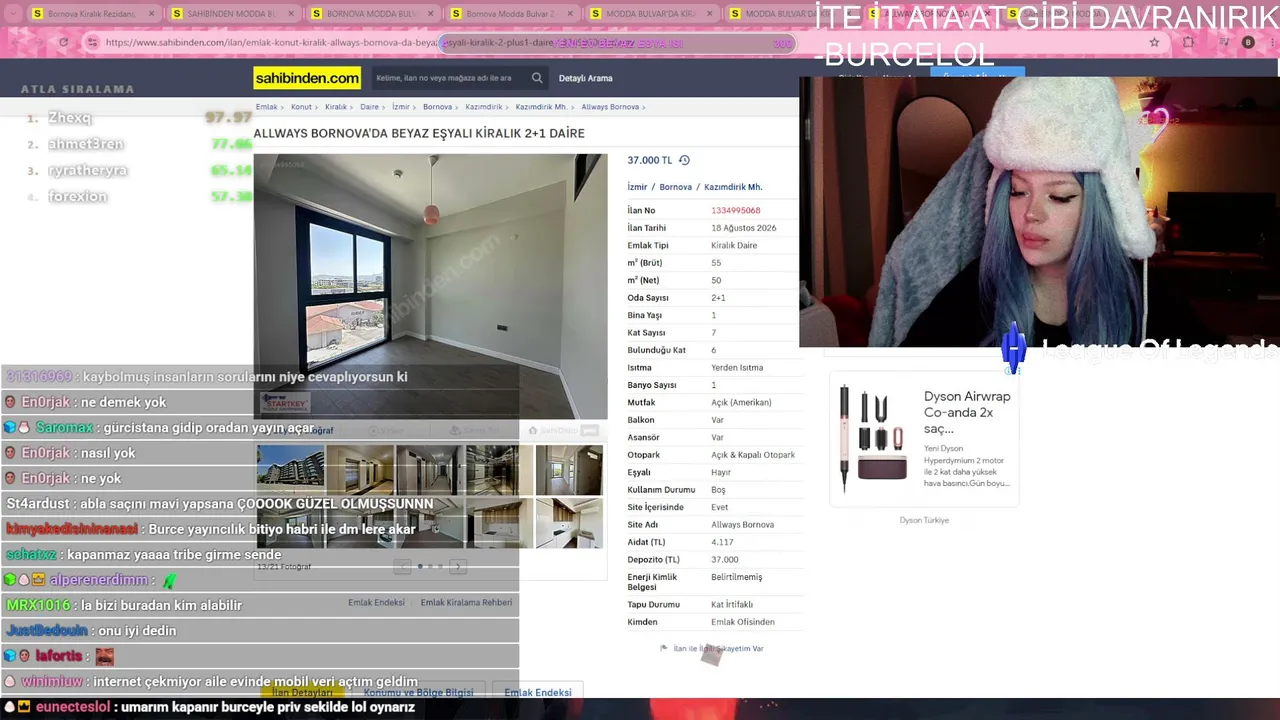Open İzmir location link under price
The width and height of the screenshot is (1280, 720).
coord(637,187)
